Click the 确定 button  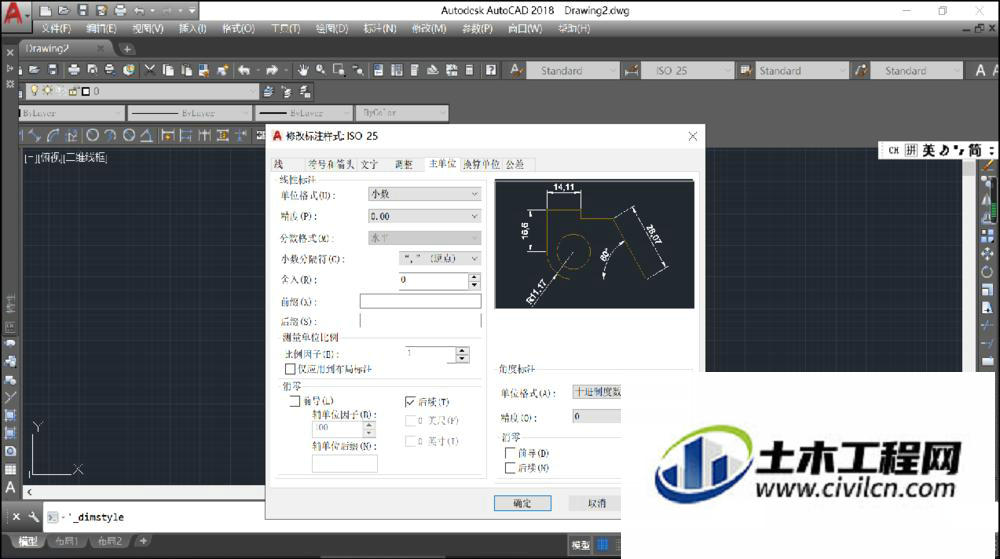click(522, 503)
